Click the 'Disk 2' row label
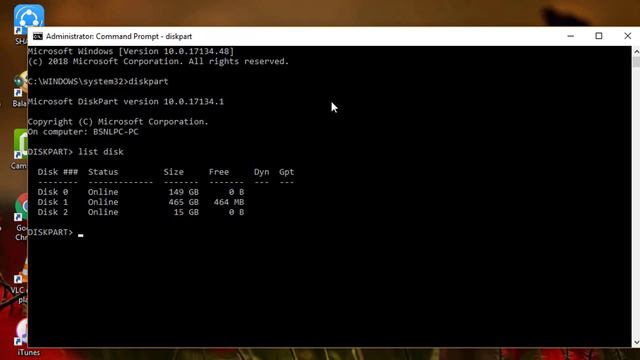 (53, 212)
